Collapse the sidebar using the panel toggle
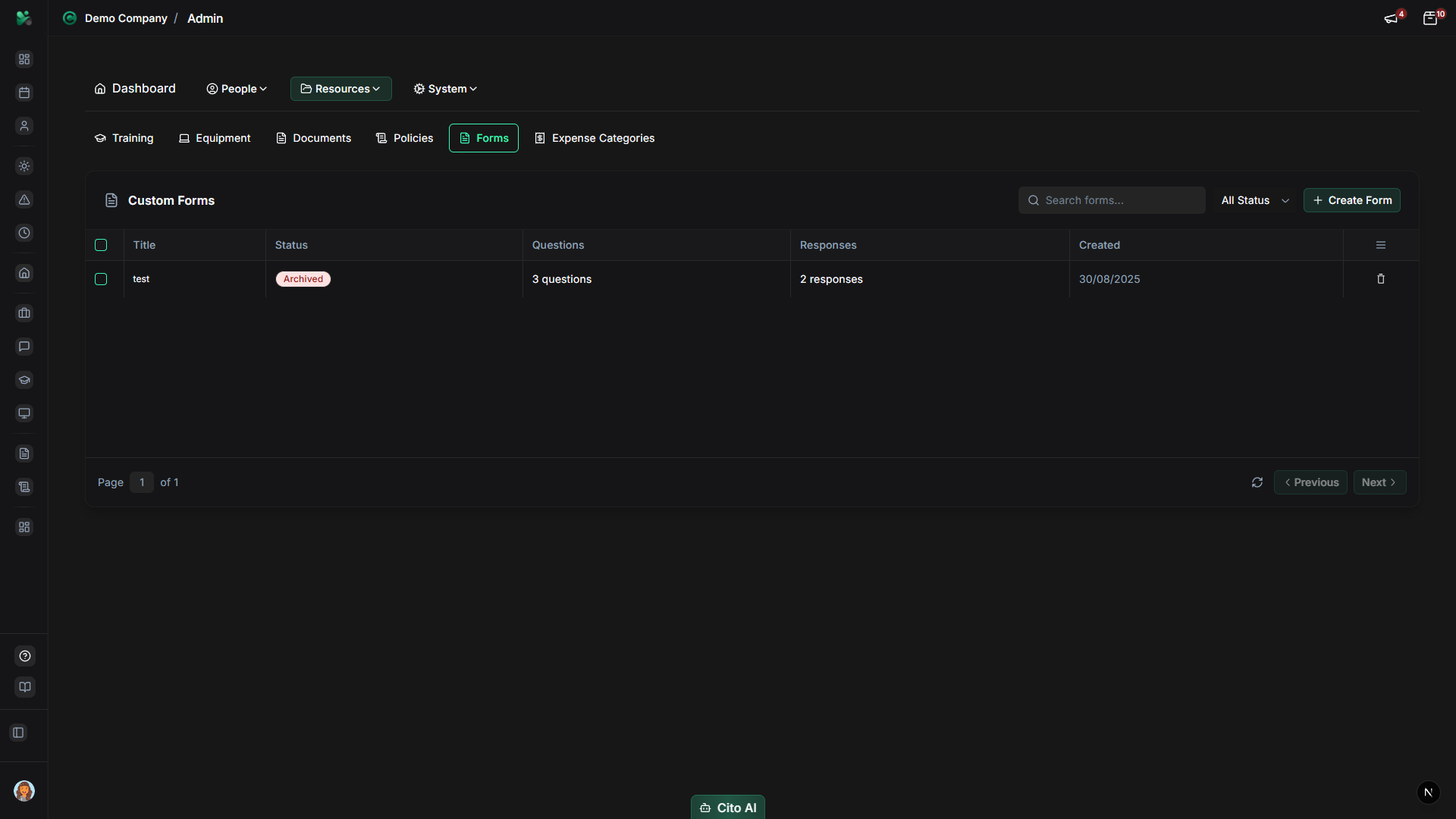 (18, 733)
